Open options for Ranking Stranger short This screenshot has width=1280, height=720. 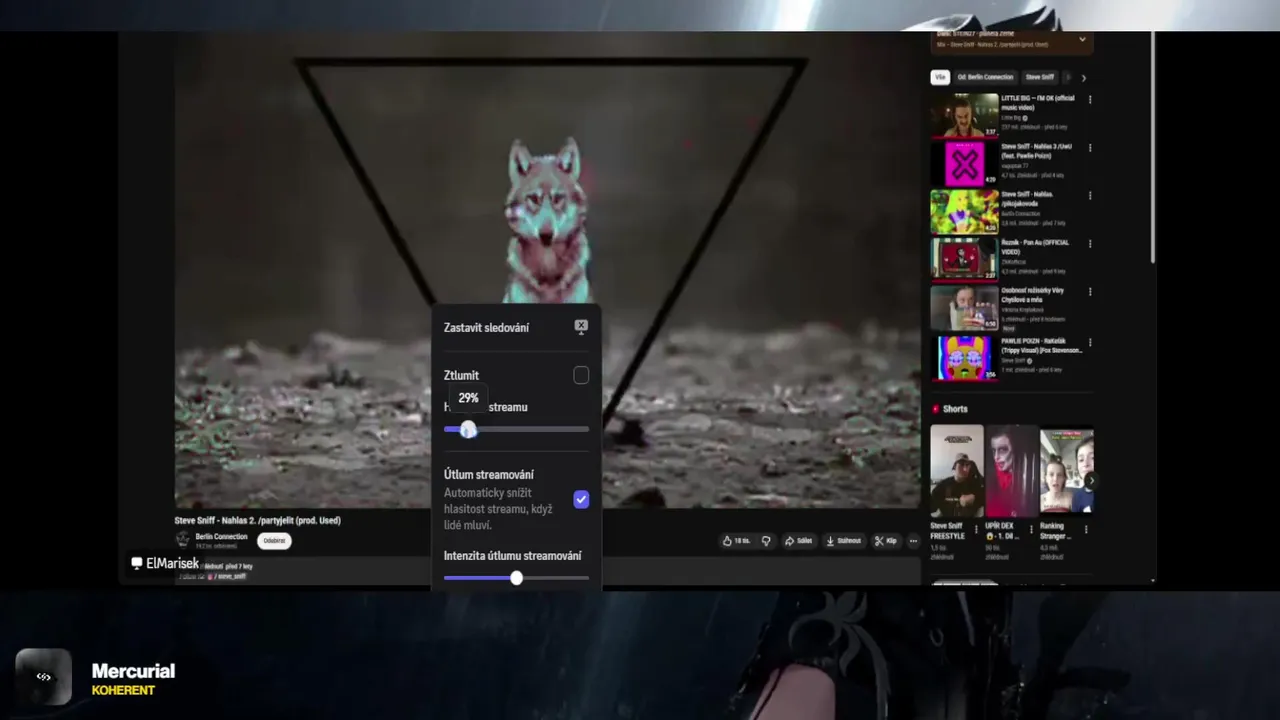pos(1087,529)
